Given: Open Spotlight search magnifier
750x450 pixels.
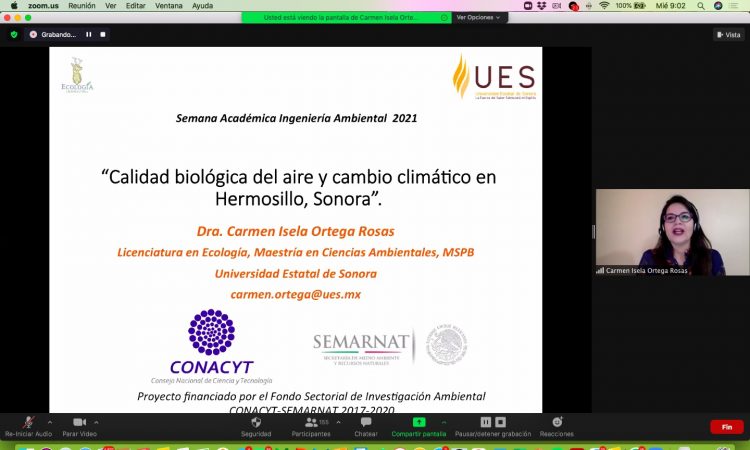Looking at the screenshot, I should click(x=701, y=6).
